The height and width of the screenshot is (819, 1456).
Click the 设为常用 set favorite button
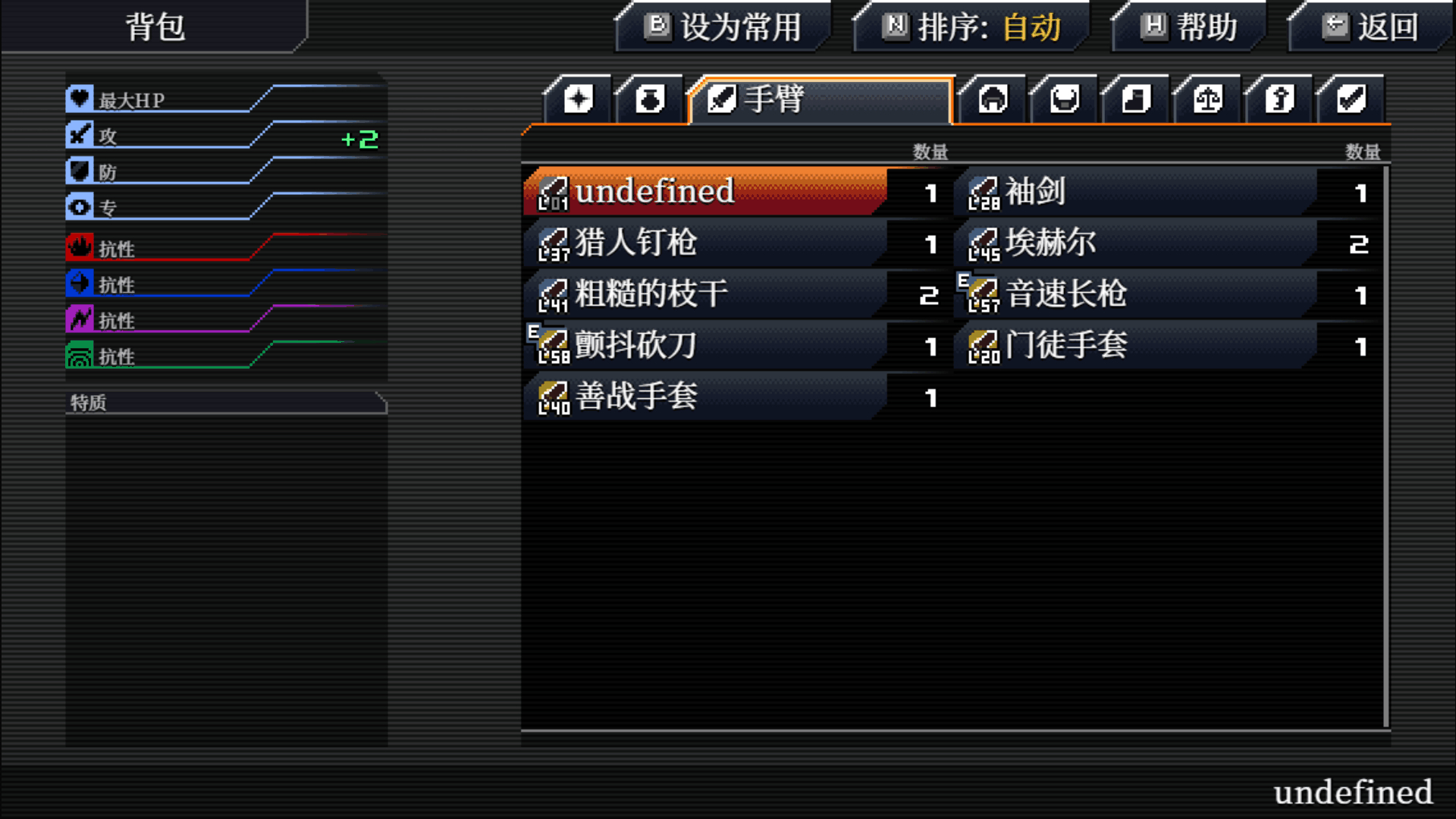(723, 27)
